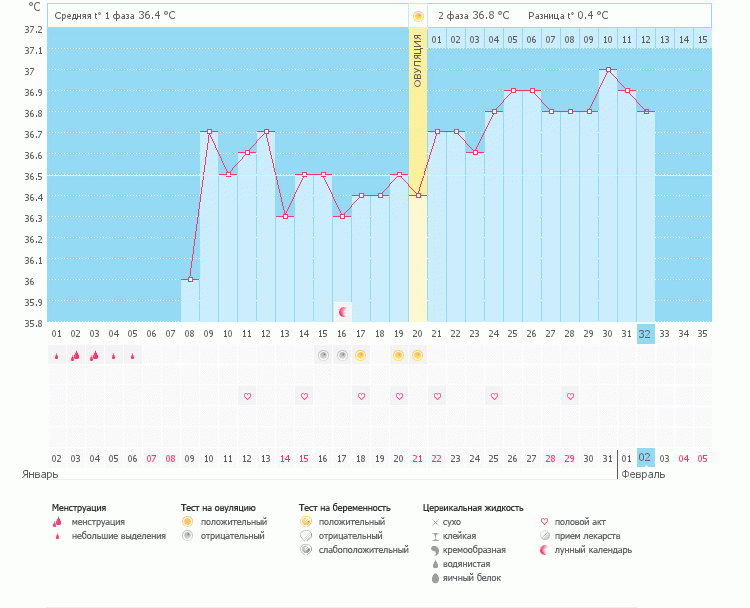
Task: Click the ovulation sun icon above the yellow column
Action: (418, 16)
